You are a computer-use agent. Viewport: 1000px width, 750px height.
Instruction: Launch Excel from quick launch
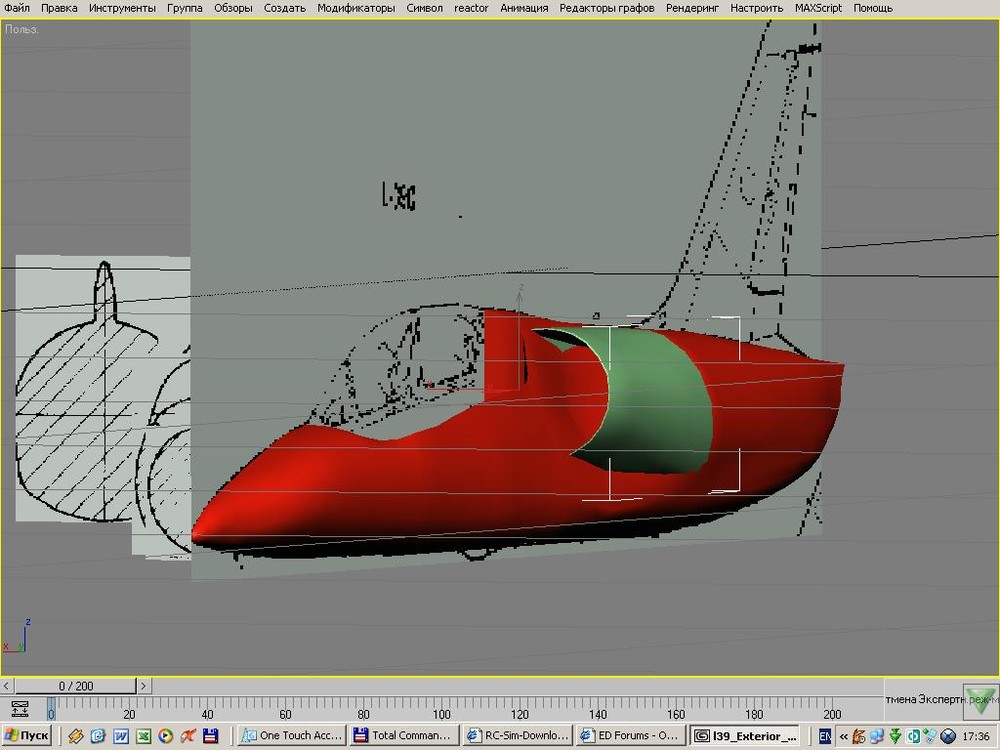(x=143, y=736)
